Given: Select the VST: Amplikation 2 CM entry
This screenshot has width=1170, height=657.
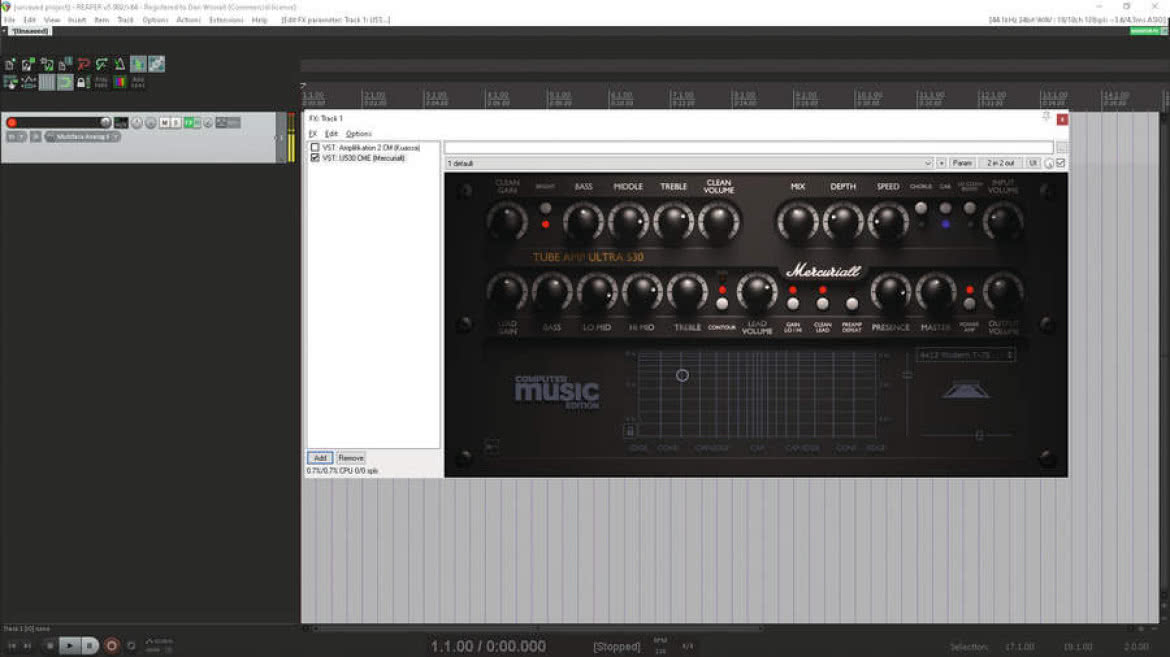Looking at the screenshot, I should point(371,148).
